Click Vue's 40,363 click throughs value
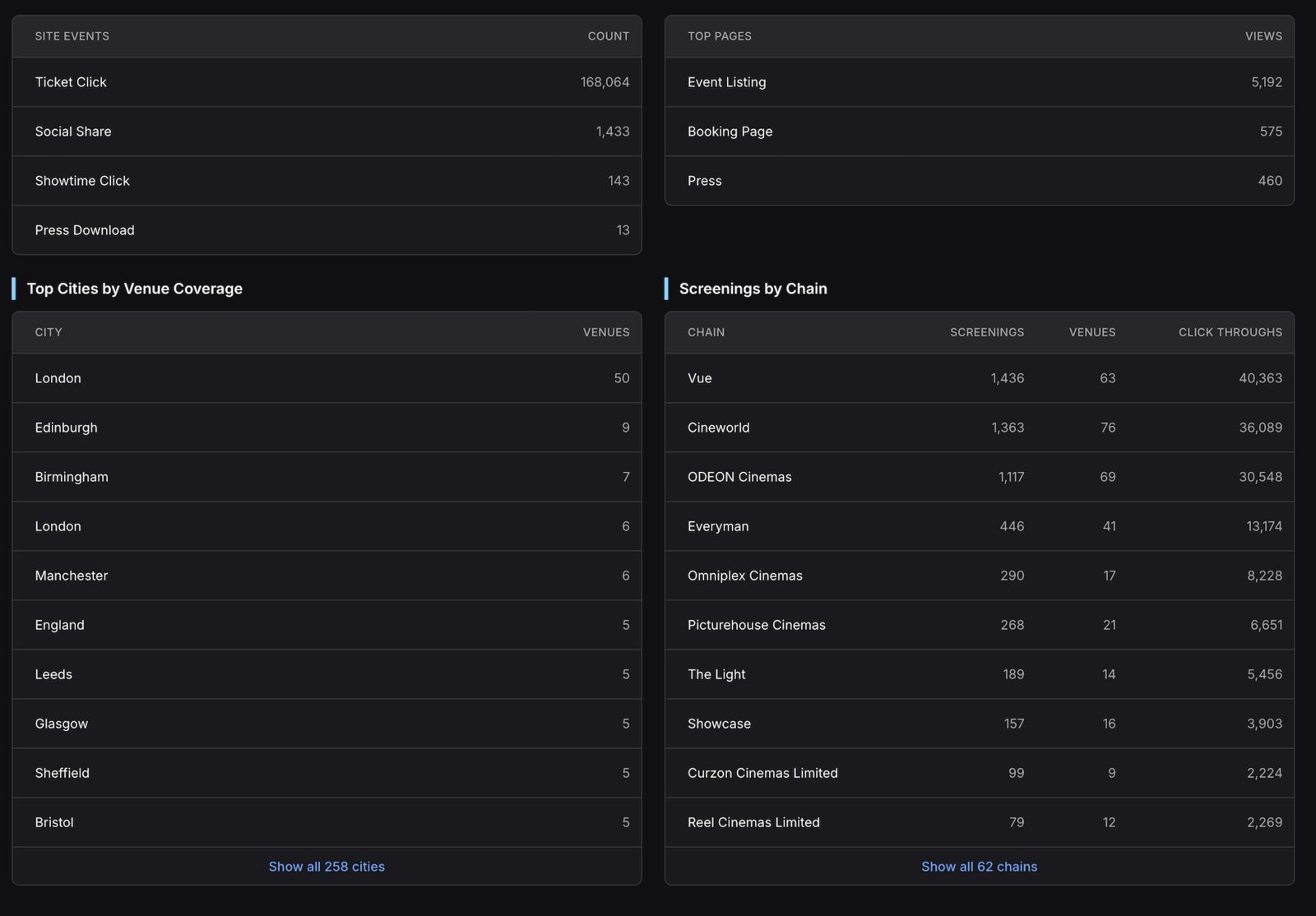Image resolution: width=1316 pixels, height=916 pixels. [1260, 378]
